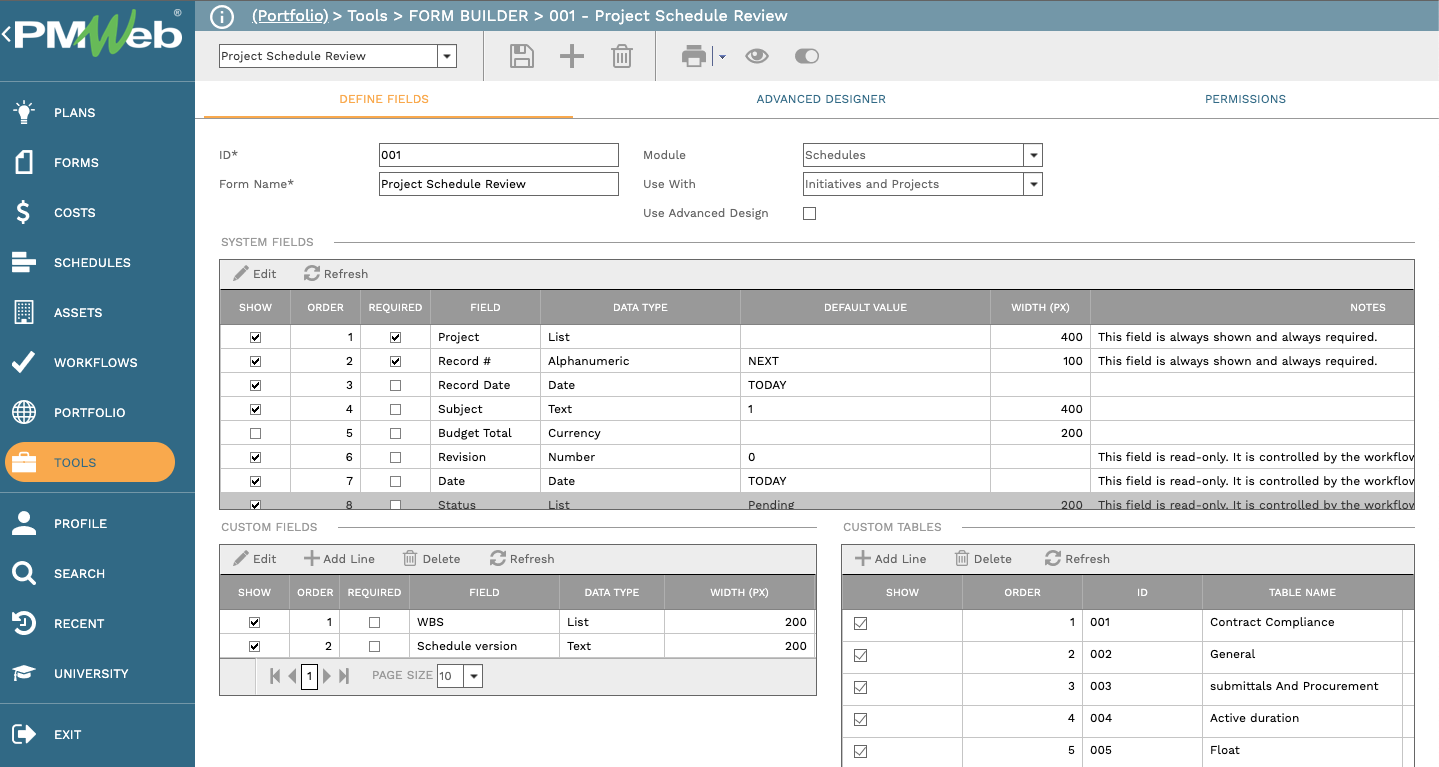
Task: Click the Currency data type cell
Action: coord(640,433)
